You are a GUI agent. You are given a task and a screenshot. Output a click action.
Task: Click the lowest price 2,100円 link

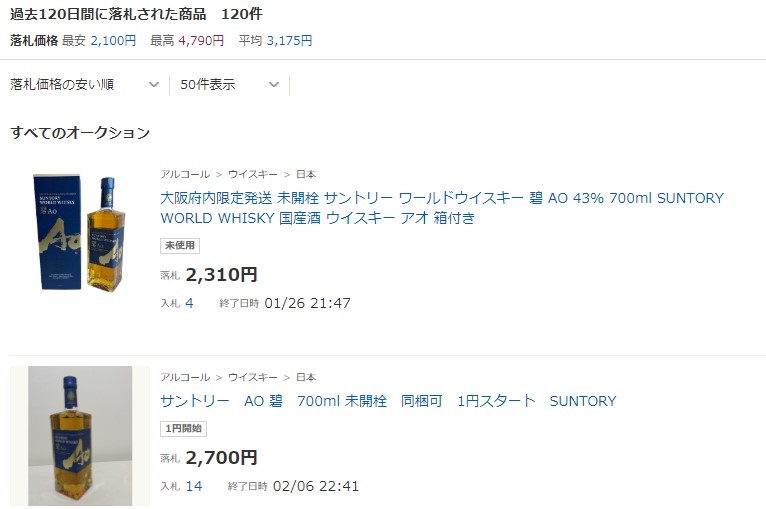coord(113,41)
